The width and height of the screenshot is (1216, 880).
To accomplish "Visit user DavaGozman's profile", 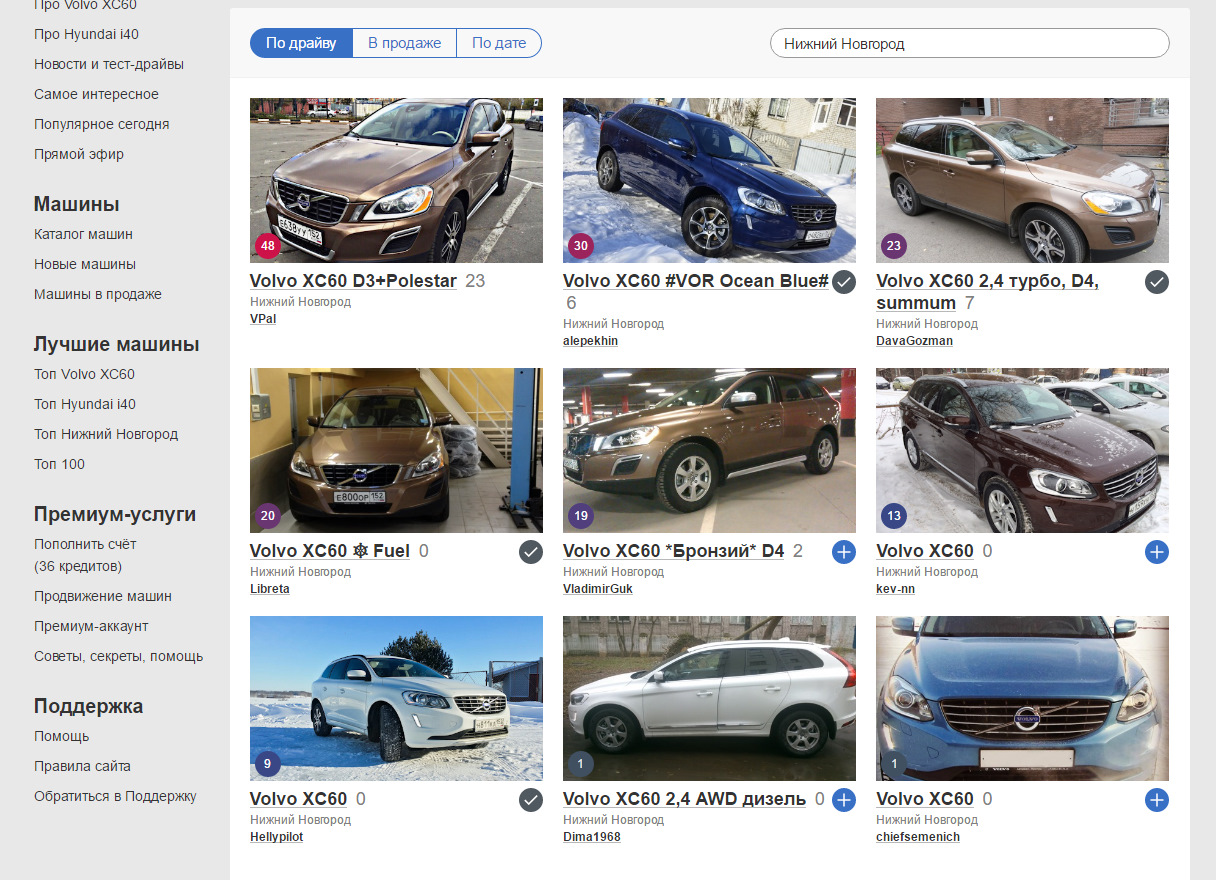I will click(914, 341).
